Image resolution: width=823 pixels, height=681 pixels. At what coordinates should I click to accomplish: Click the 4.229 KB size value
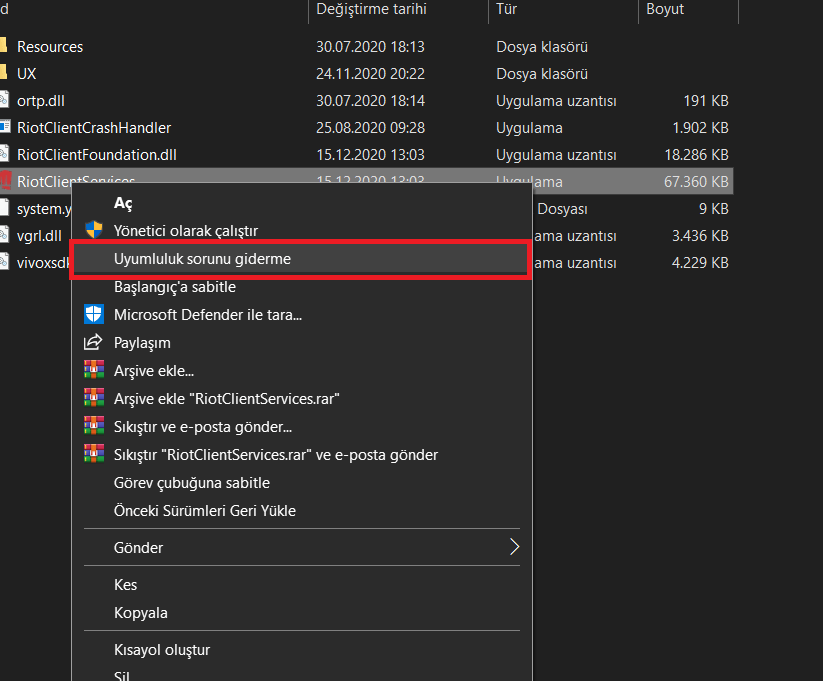coord(700,263)
